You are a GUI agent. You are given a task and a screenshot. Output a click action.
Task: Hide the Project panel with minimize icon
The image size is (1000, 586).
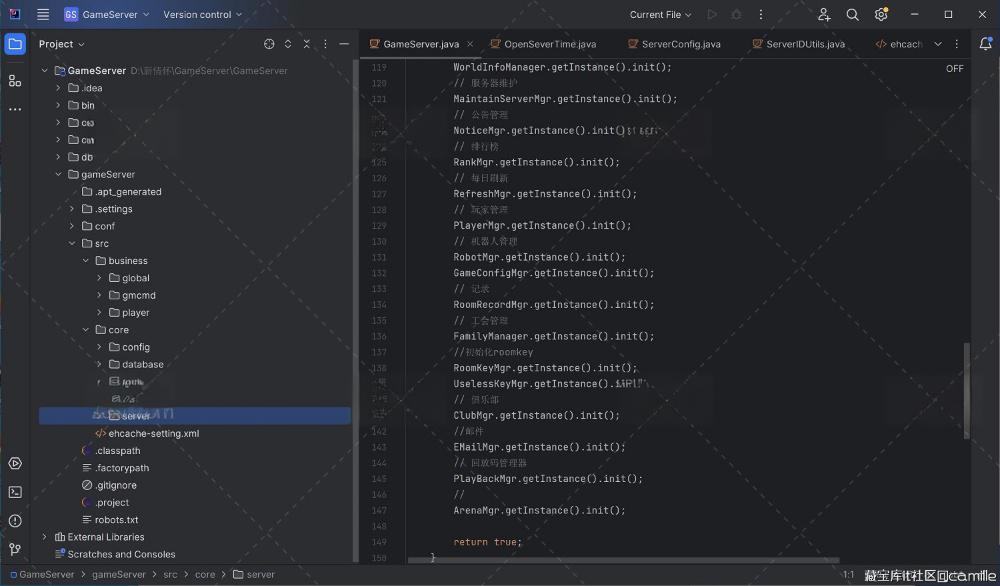pos(344,44)
